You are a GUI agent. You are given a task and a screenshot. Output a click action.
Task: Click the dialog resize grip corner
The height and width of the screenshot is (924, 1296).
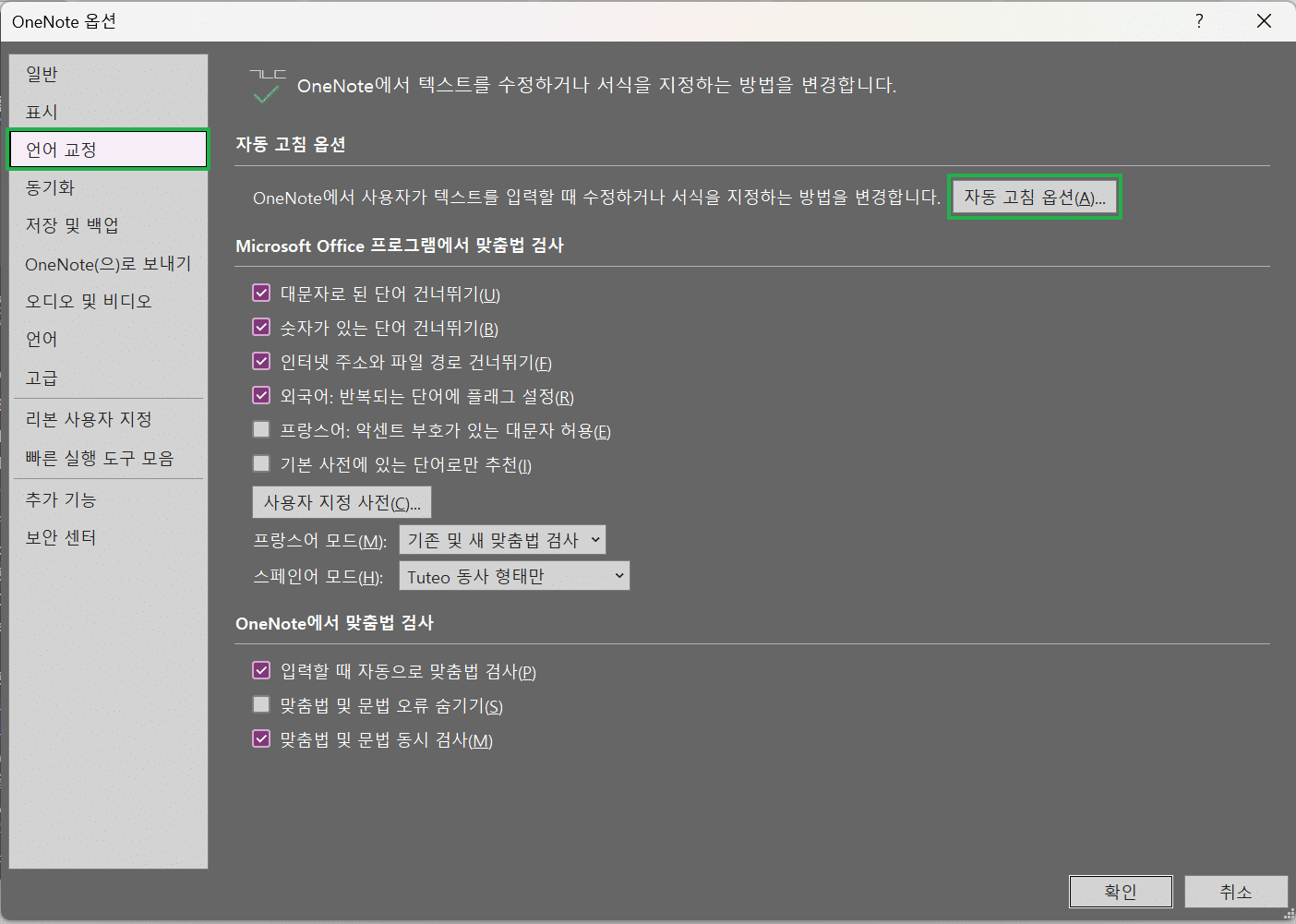click(x=1289, y=915)
